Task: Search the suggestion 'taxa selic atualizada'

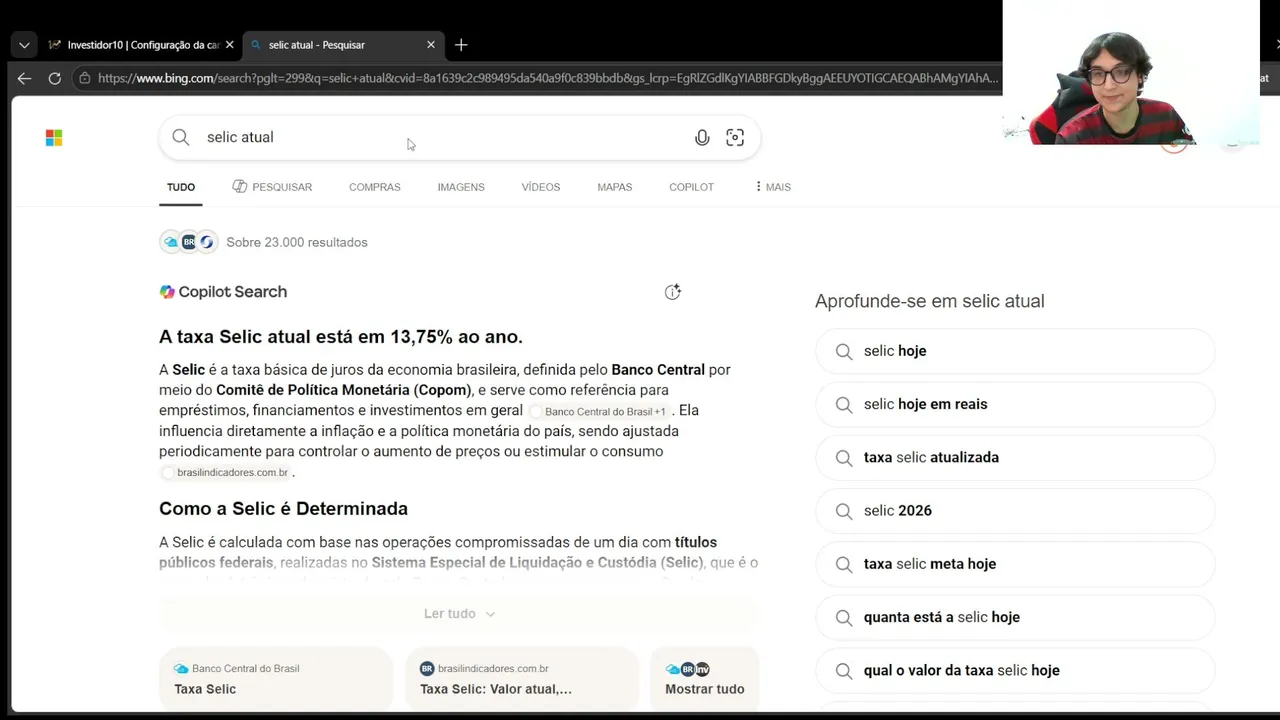Action: pos(1015,457)
